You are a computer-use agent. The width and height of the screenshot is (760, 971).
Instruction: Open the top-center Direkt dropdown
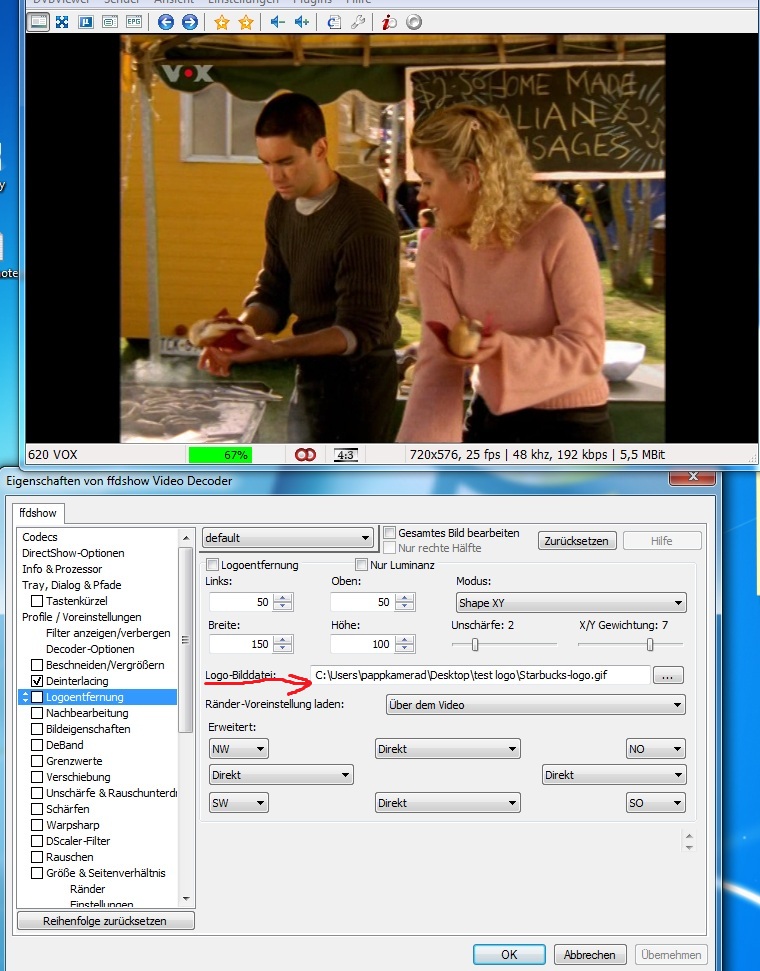447,749
